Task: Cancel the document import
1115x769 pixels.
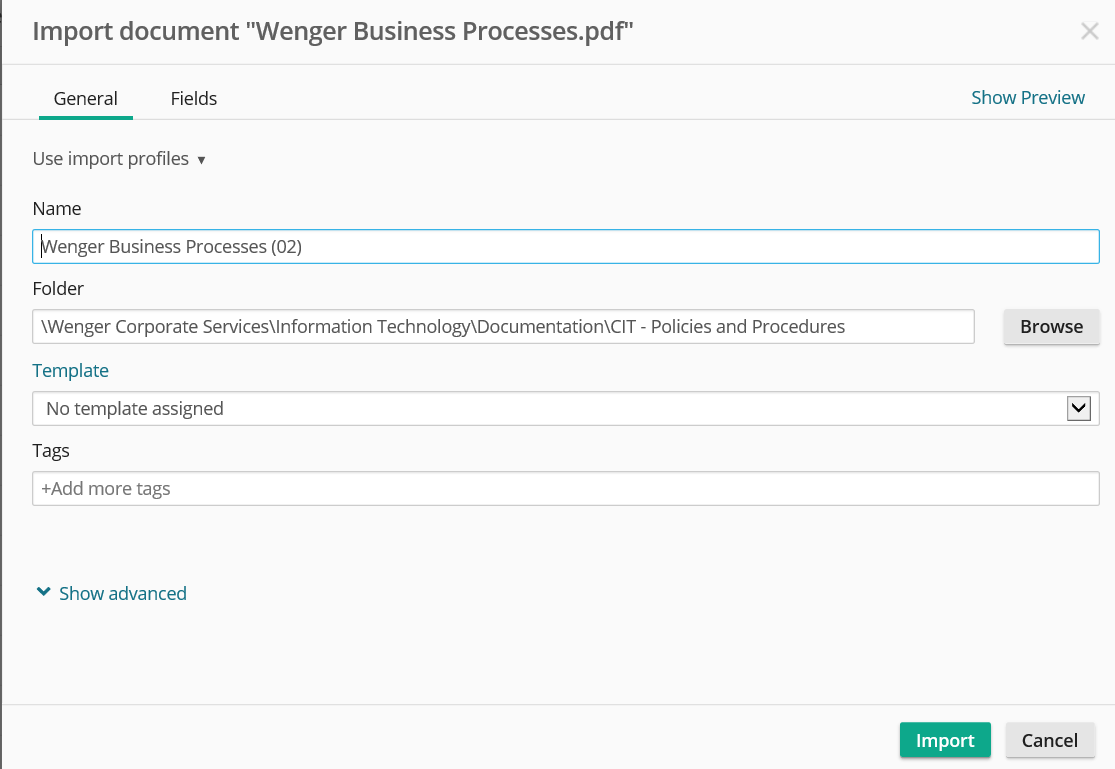Action: pos(1049,740)
